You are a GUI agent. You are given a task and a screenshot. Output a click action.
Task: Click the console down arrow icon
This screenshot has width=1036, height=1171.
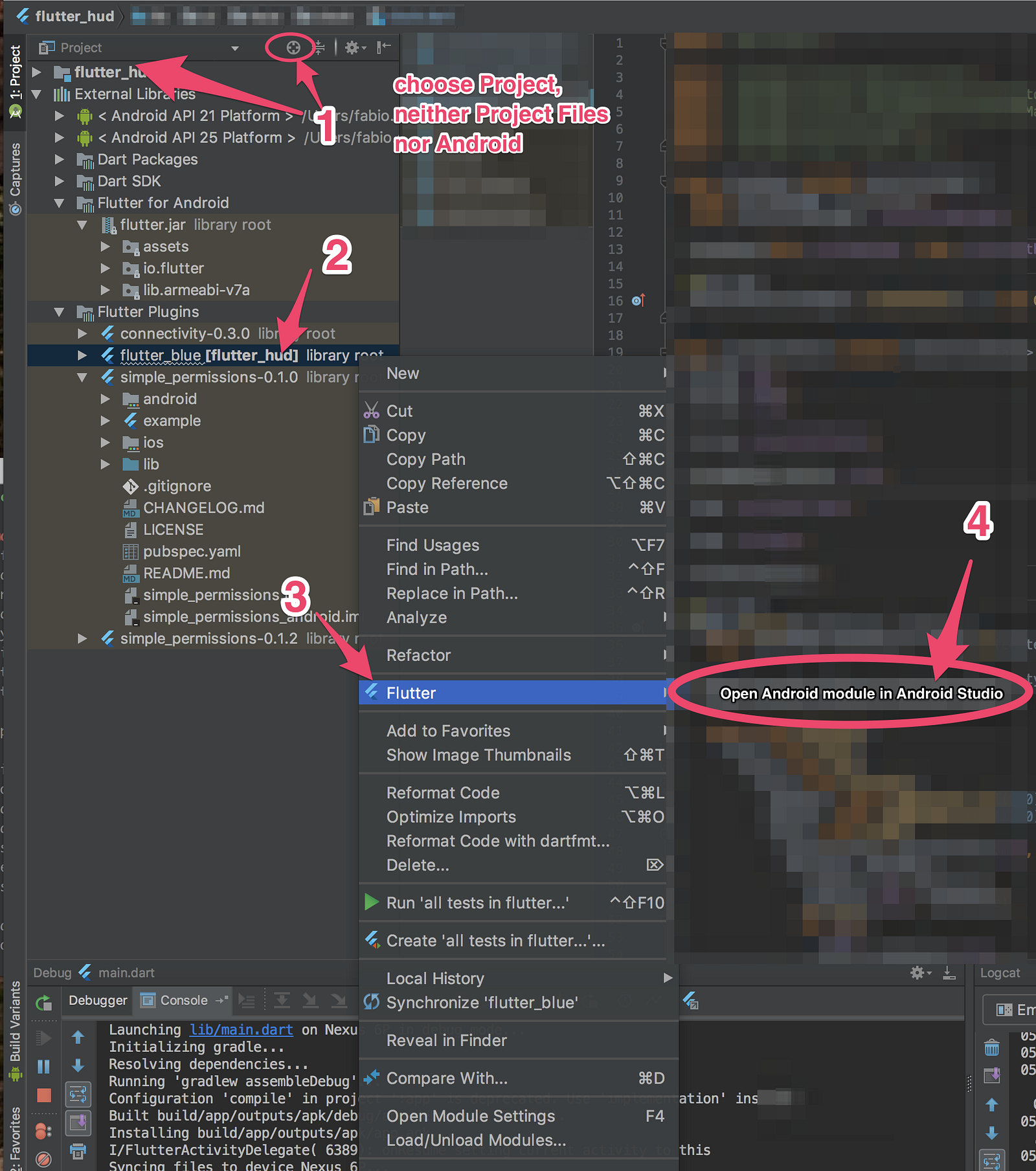pos(78,1065)
